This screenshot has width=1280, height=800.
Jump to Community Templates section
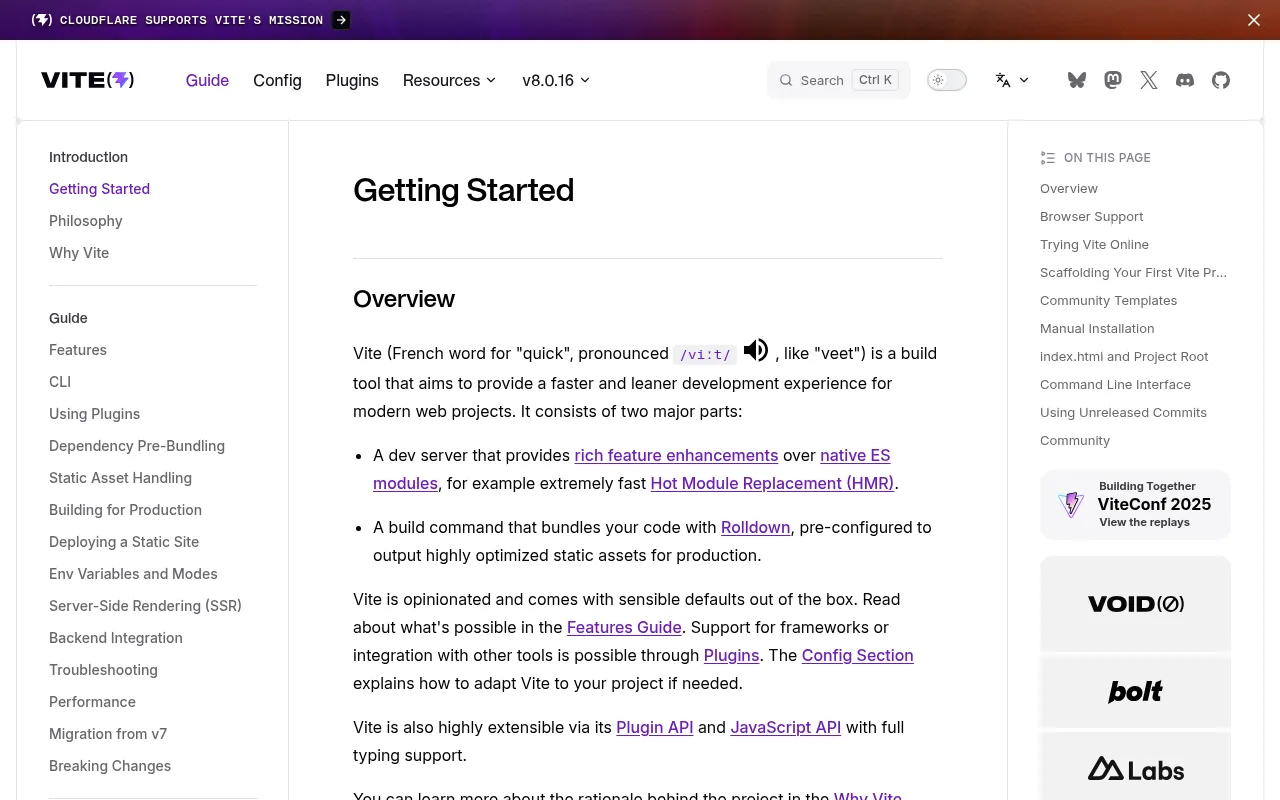coord(1108,300)
